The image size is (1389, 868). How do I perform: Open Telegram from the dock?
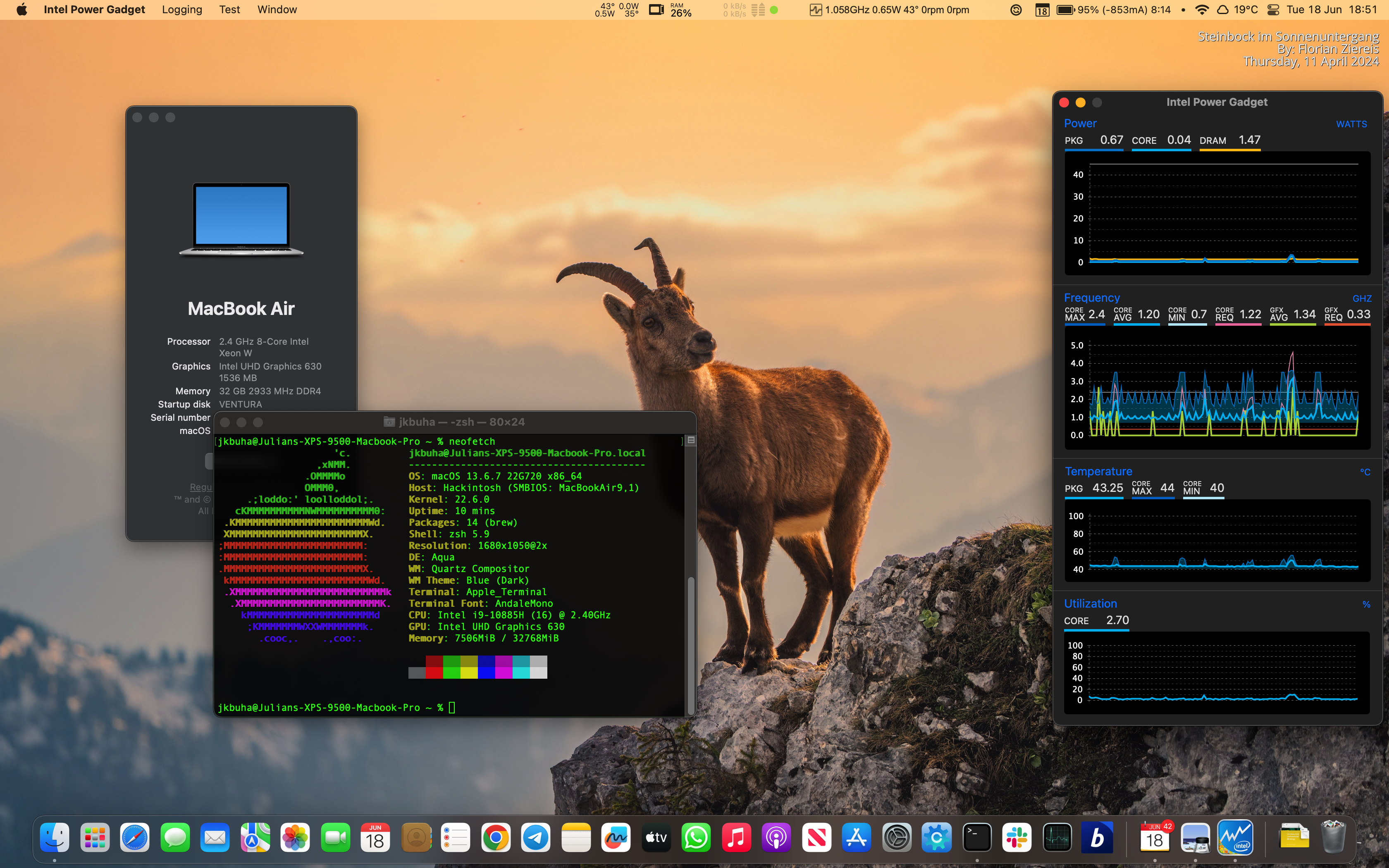click(535, 838)
